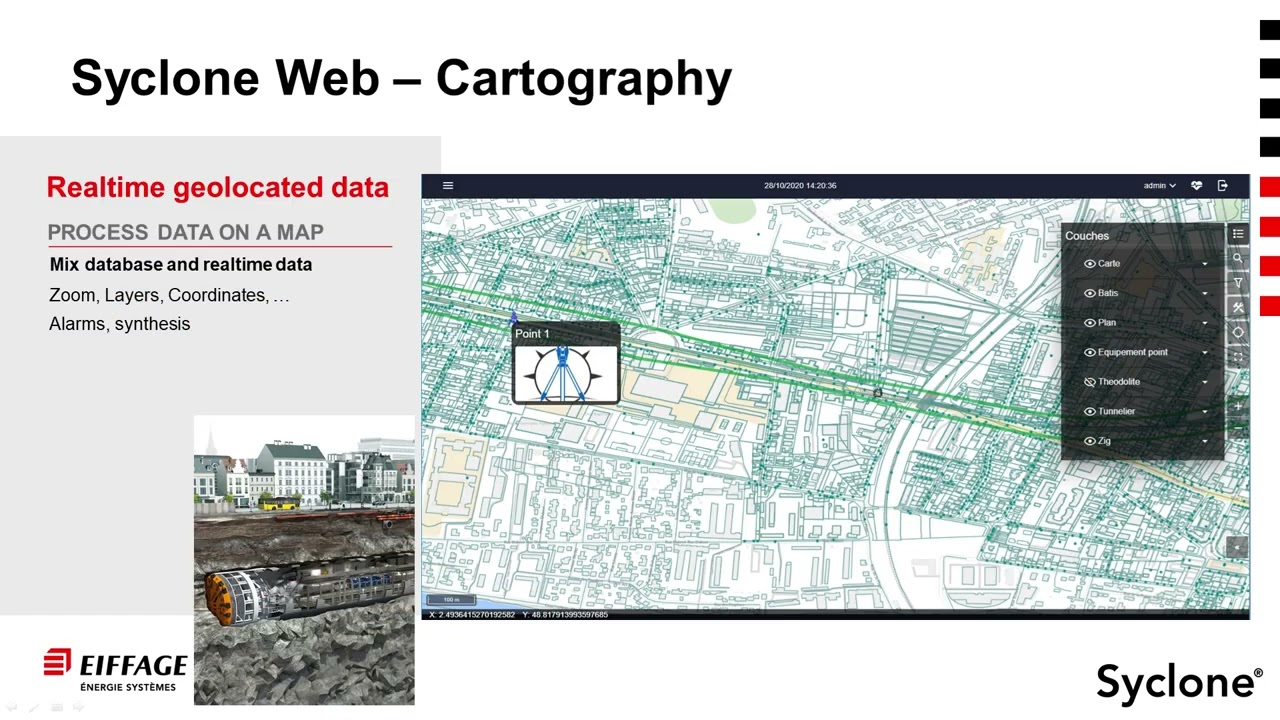Click the crosshair locate tool icon
The image size is (1280, 720).
tap(1238, 332)
